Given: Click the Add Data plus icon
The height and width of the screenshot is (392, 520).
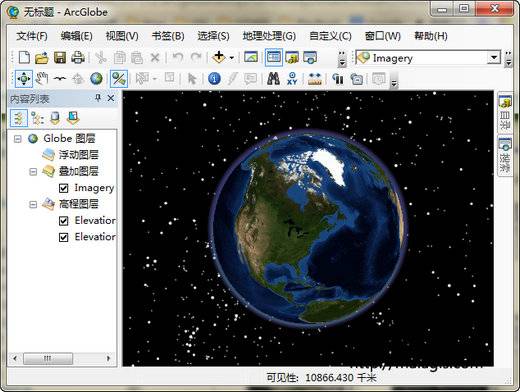Looking at the screenshot, I should pyautogui.click(x=219, y=57).
